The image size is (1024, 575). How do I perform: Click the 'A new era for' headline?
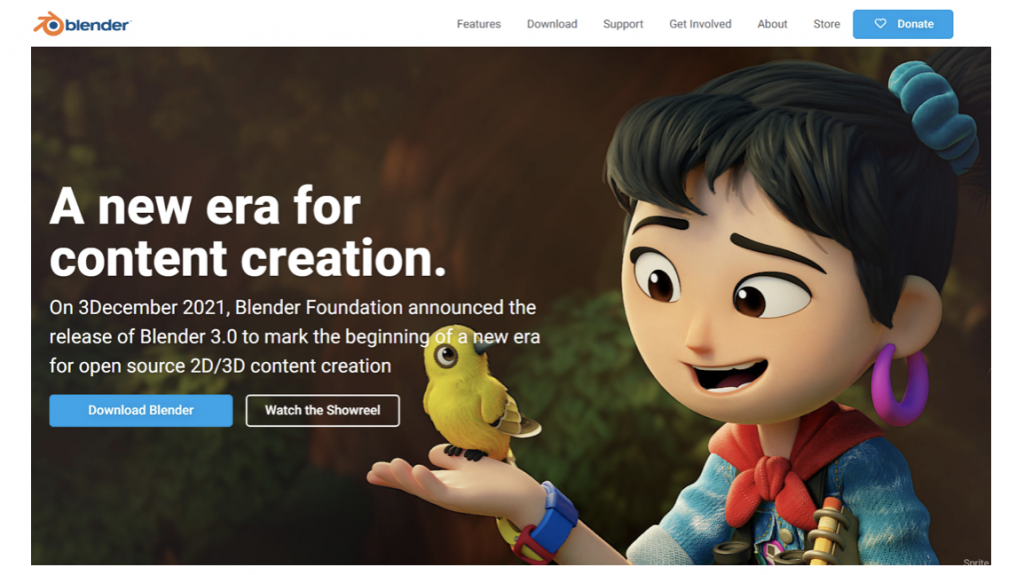pyautogui.click(x=204, y=206)
